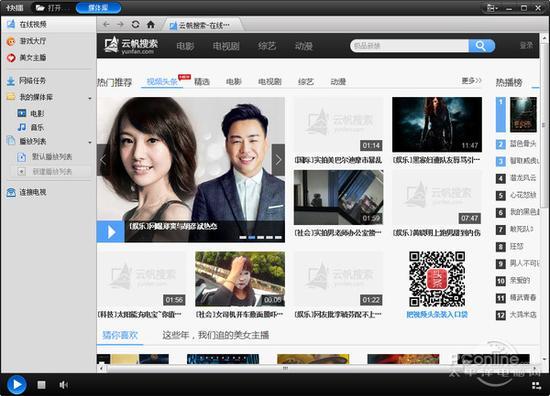Click the grid icon at bottom-right corner
Screen dimensions: 550x396
point(536,386)
